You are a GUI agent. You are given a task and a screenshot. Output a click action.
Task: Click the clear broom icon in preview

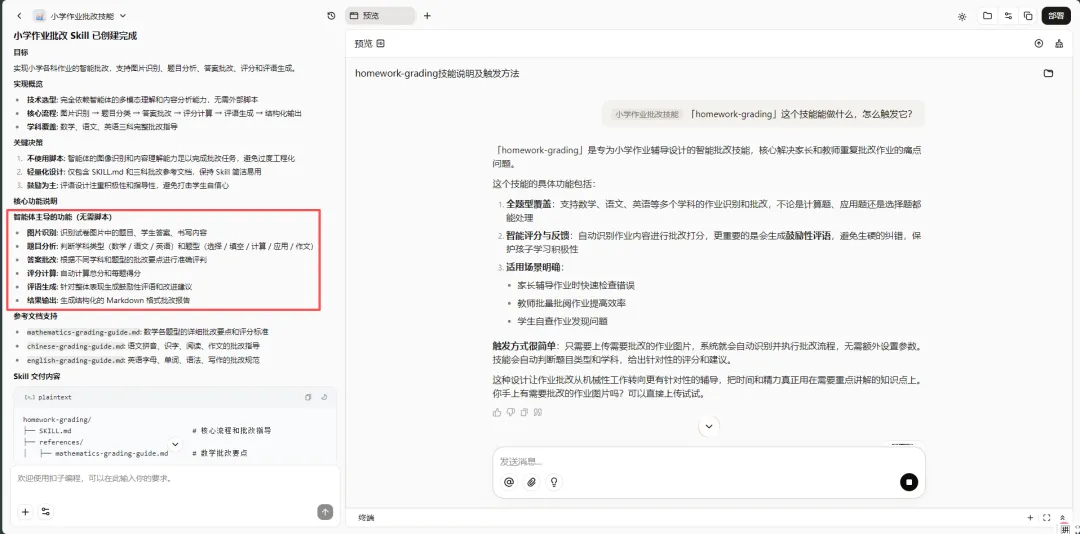click(x=1059, y=43)
